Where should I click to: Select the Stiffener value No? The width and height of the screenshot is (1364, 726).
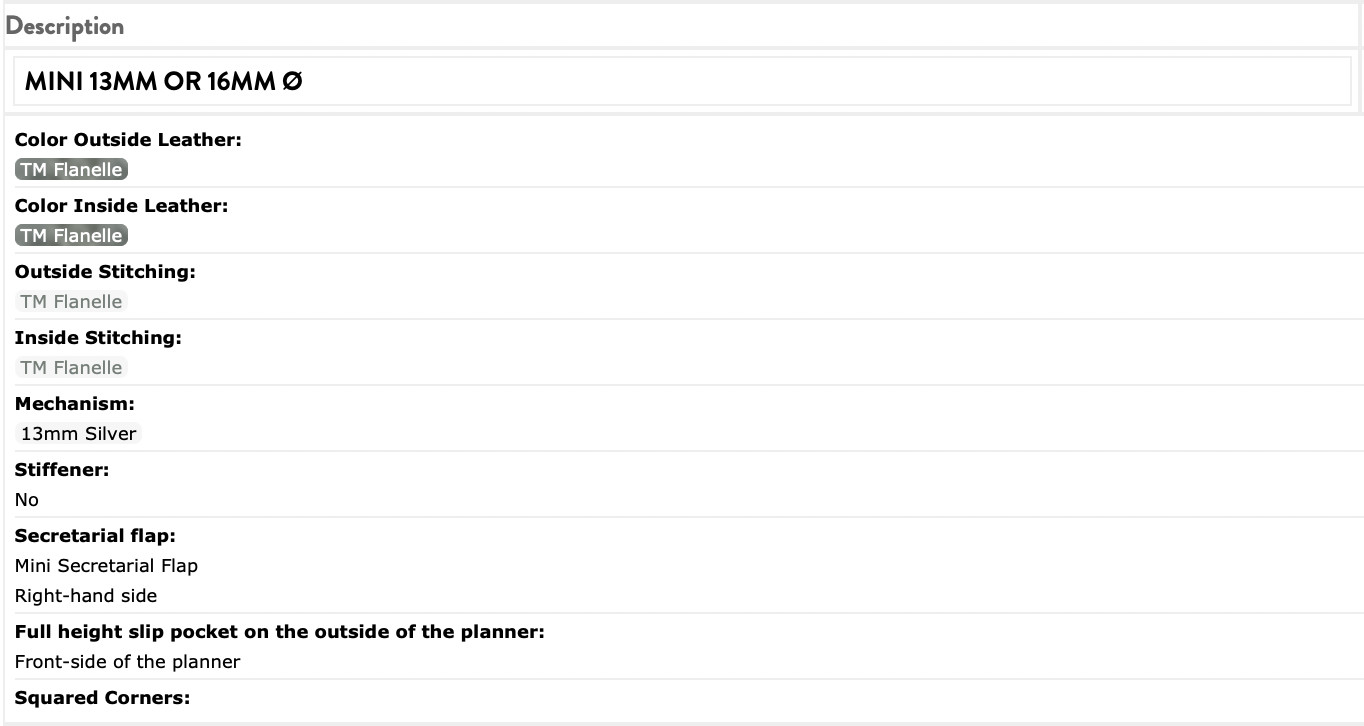point(27,500)
